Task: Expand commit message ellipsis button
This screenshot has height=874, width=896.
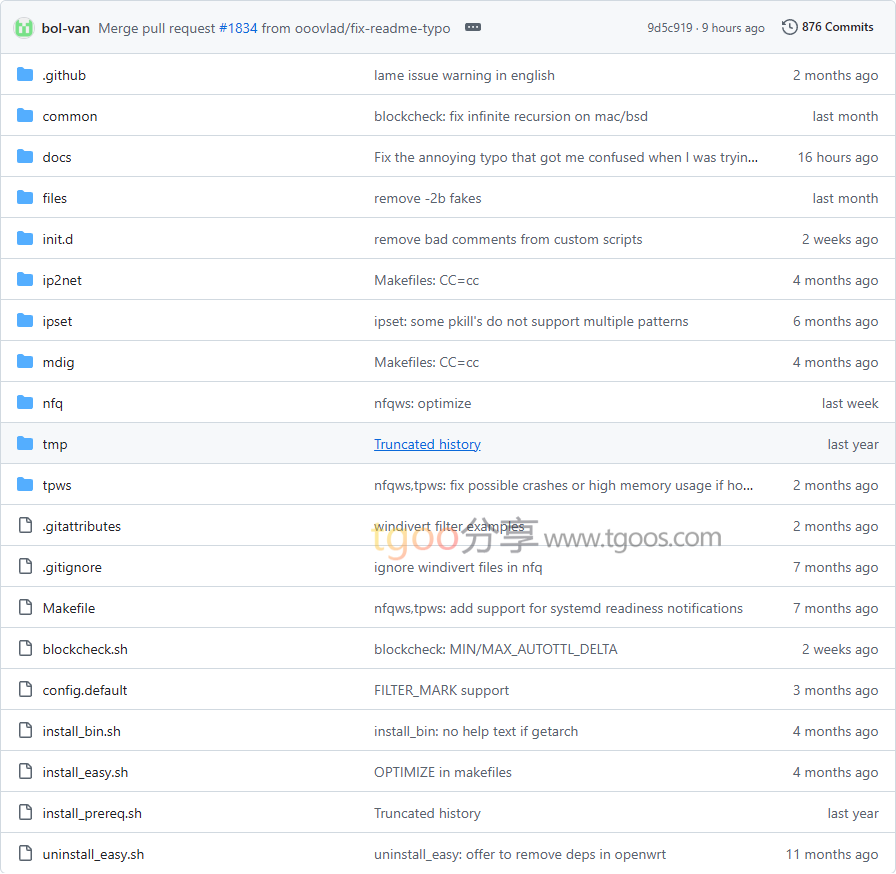Action: (x=473, y=28)
